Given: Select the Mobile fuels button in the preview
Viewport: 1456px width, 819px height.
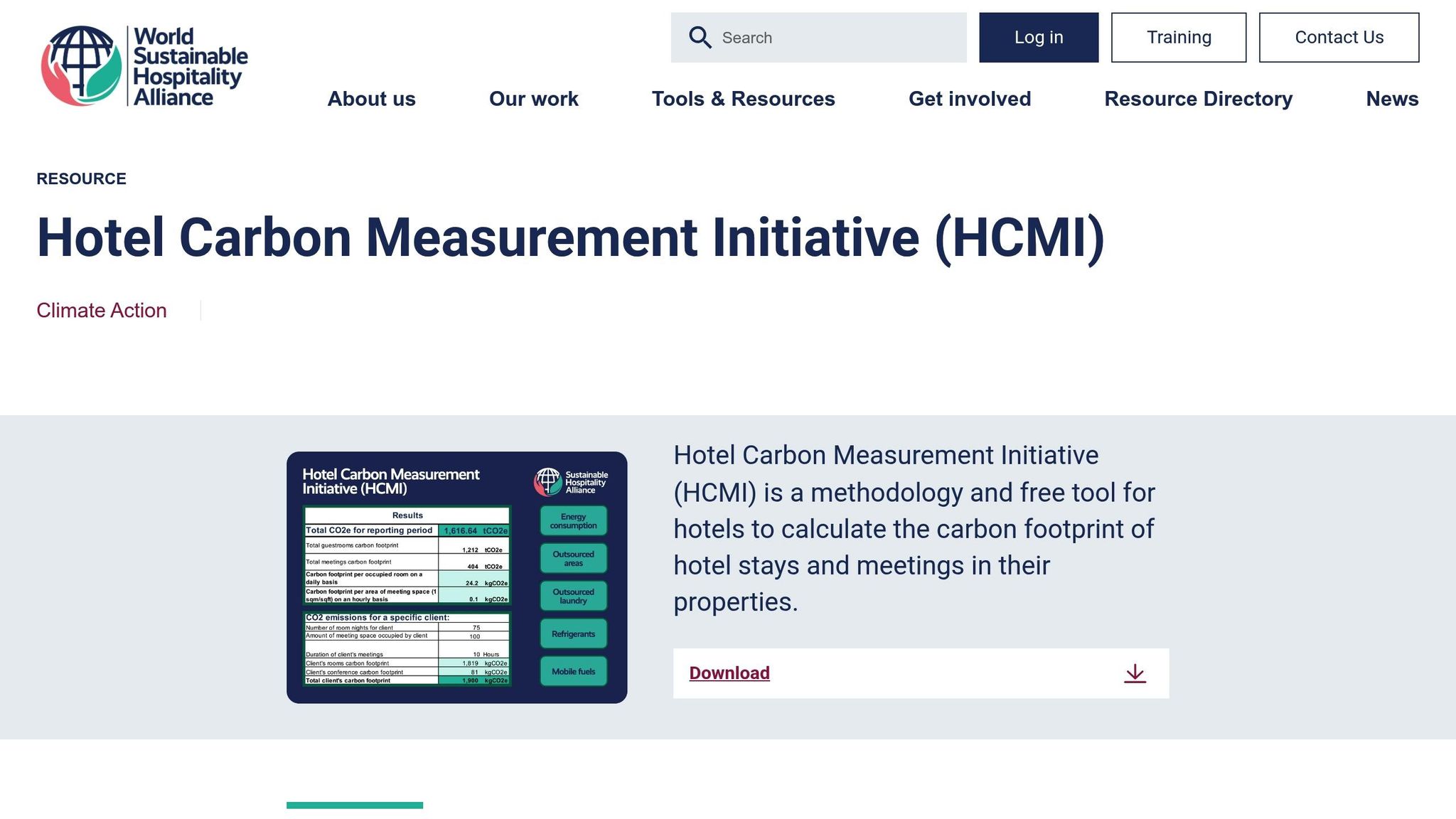Looking at the screenshot, I should (573, 671).
